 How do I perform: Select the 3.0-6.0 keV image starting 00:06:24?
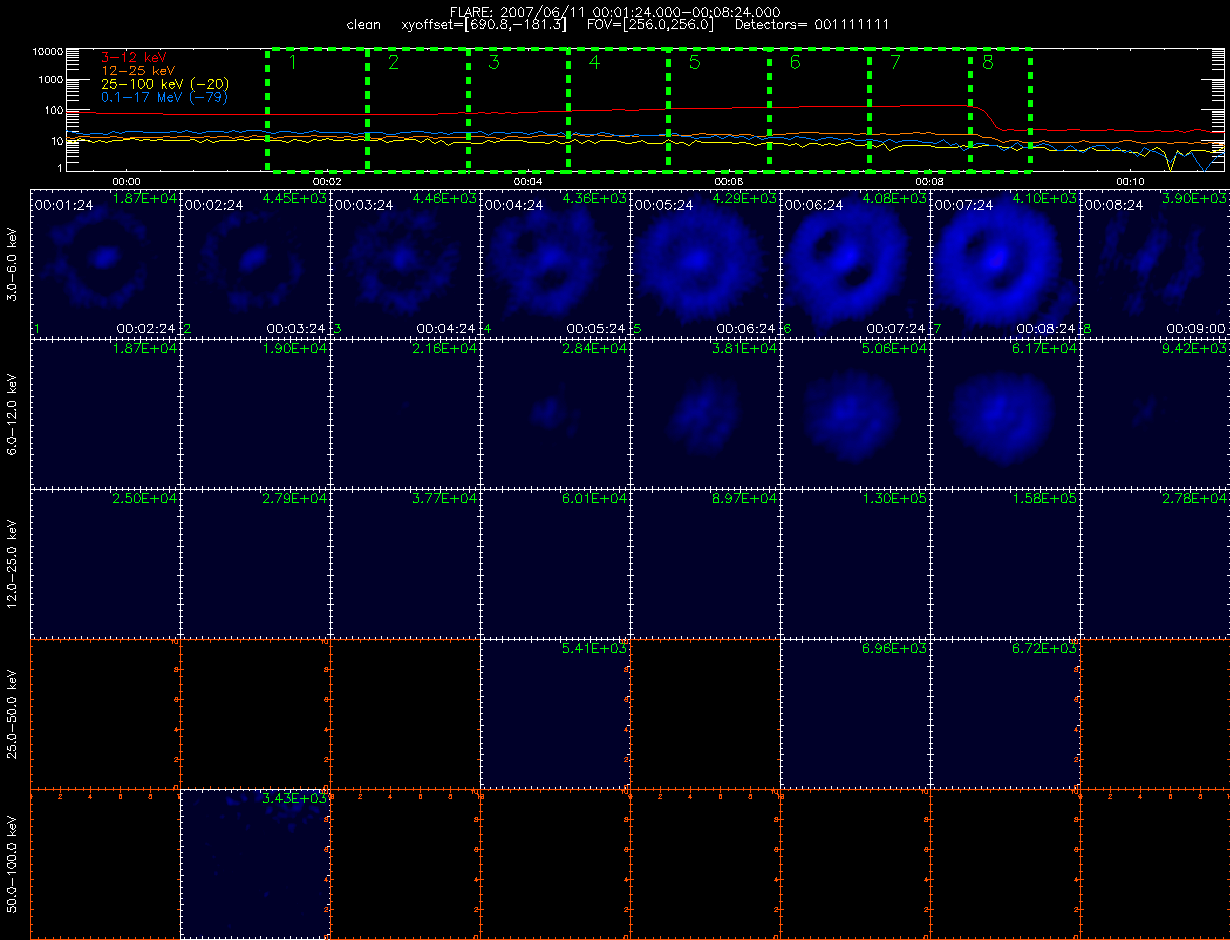[x=855, y=263]
